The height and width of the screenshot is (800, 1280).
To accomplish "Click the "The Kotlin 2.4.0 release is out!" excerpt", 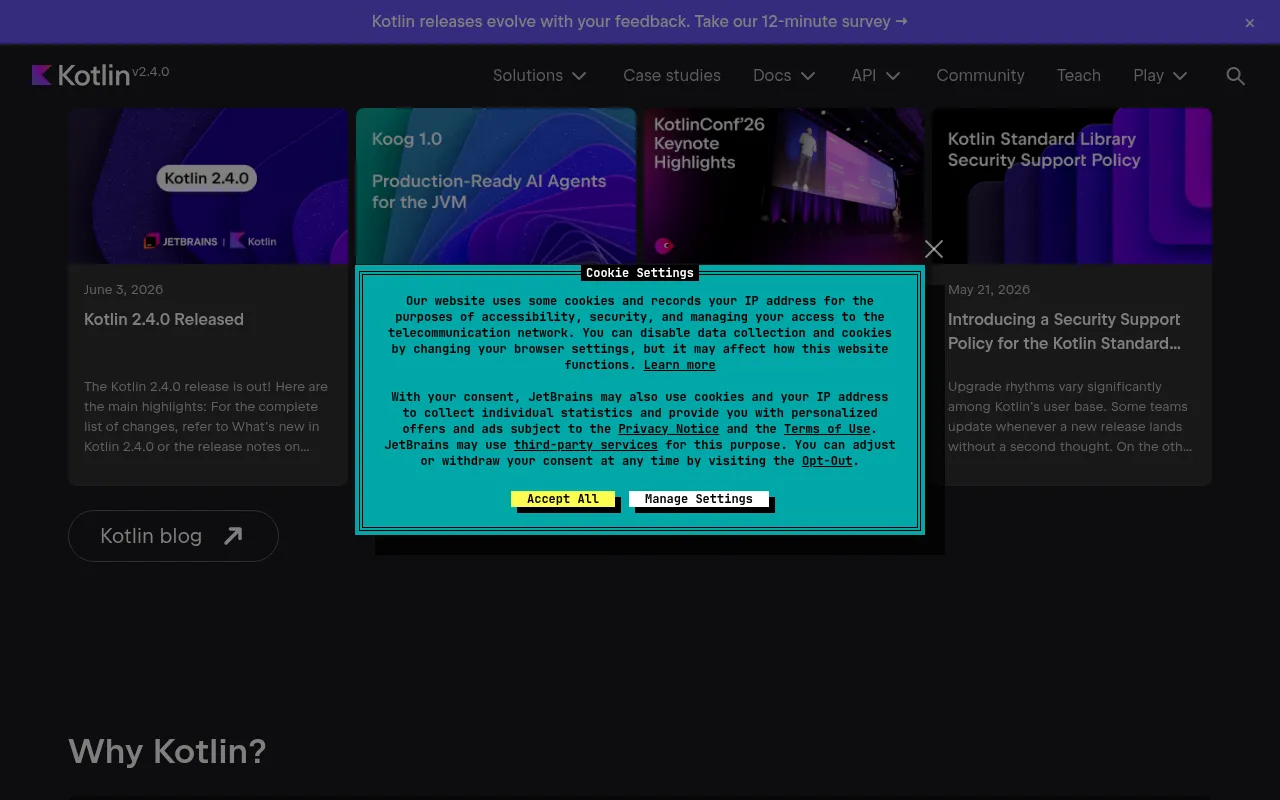I will [x=207, y=417].
